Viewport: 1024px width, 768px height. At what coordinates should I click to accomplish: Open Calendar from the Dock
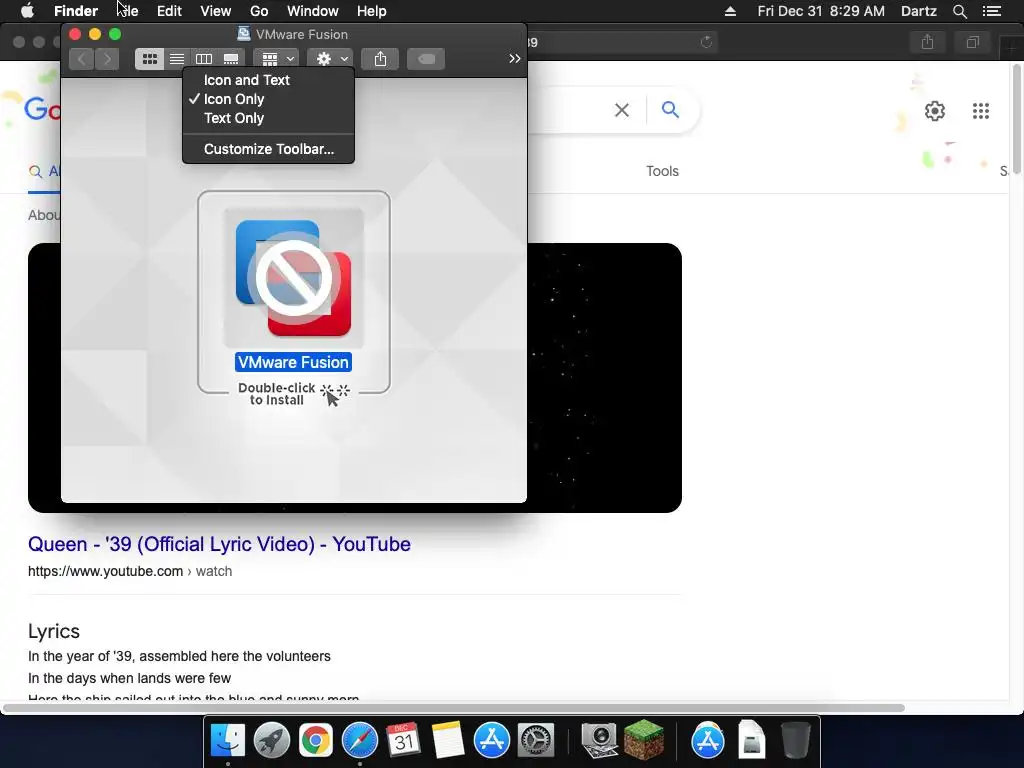[x=404, y=741]
